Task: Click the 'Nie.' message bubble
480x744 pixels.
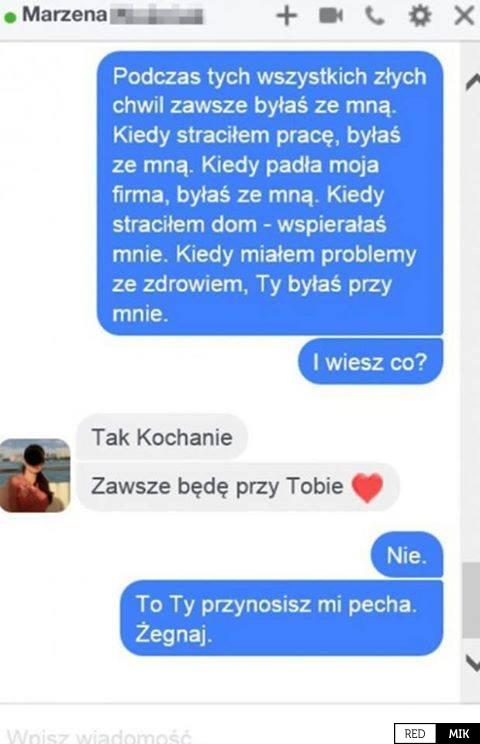Action: pyautogui.click(x=406, y=555)
